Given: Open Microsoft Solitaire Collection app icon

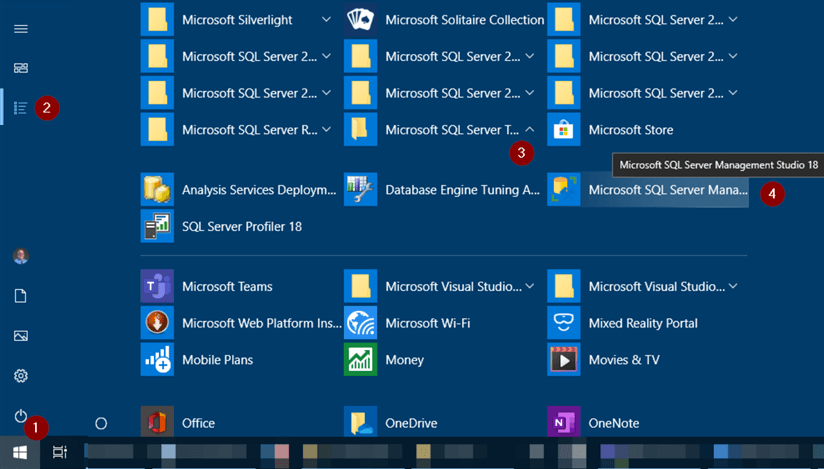Looking at the screenshot, I should [x=360, y=20].
